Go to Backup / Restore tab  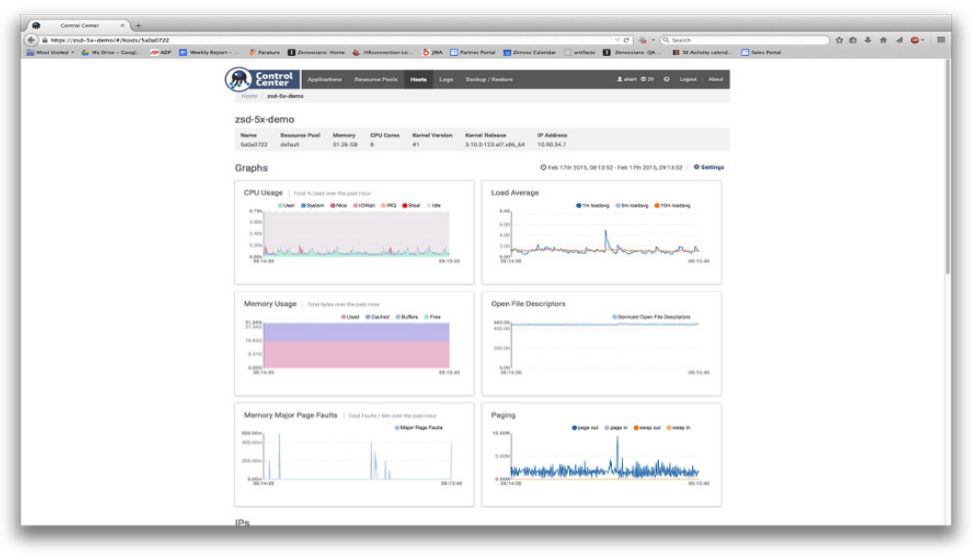(489, 79)
